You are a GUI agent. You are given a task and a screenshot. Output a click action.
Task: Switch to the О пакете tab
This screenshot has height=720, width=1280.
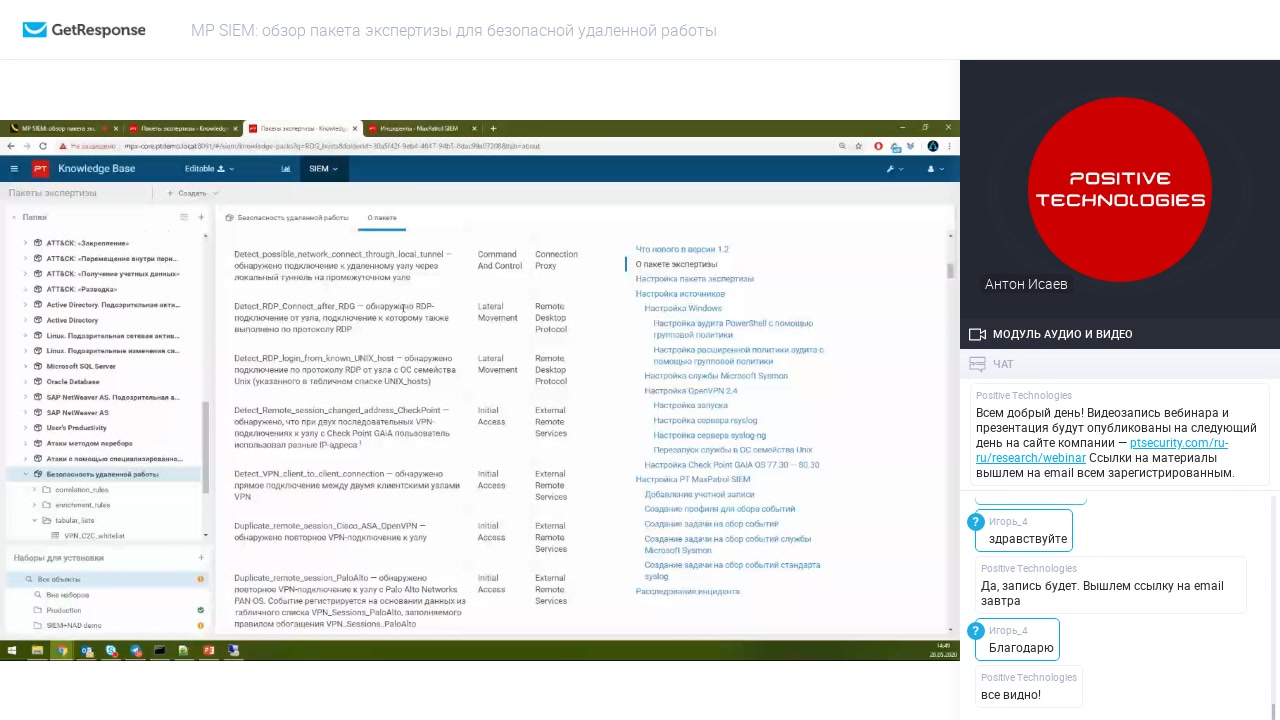[x=382, y=217]
